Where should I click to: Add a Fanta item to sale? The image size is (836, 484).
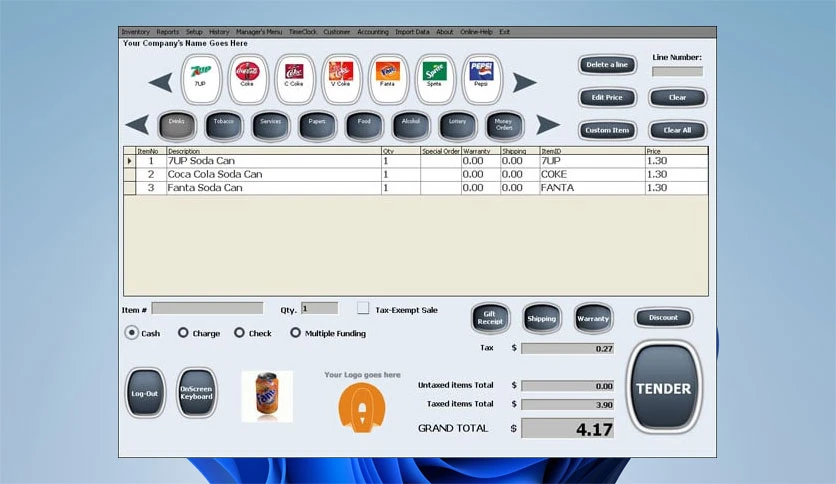tap(388, 79)
